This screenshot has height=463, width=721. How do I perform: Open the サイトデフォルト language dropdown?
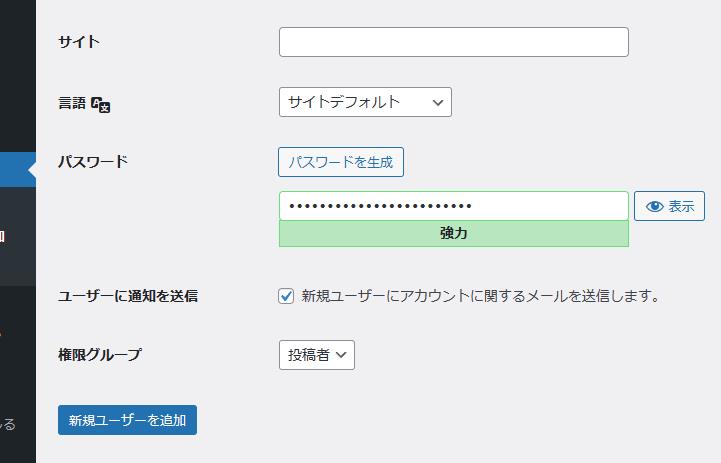coord(365,102)
